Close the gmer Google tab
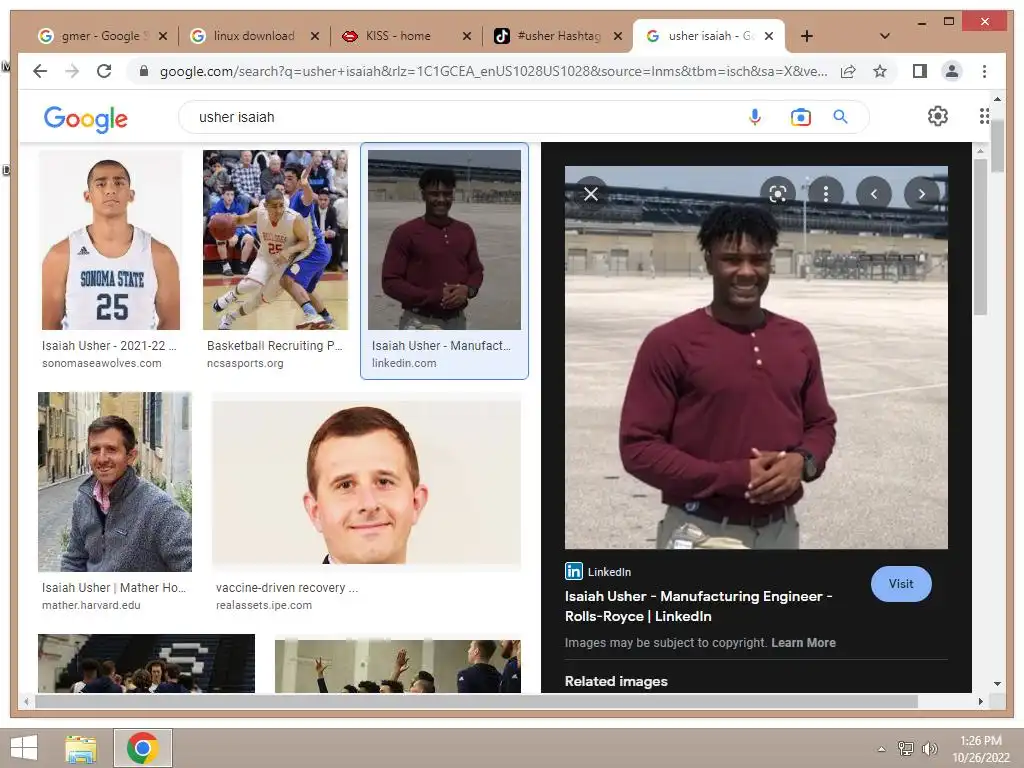 pyautogui.click(x=163, y=36)
